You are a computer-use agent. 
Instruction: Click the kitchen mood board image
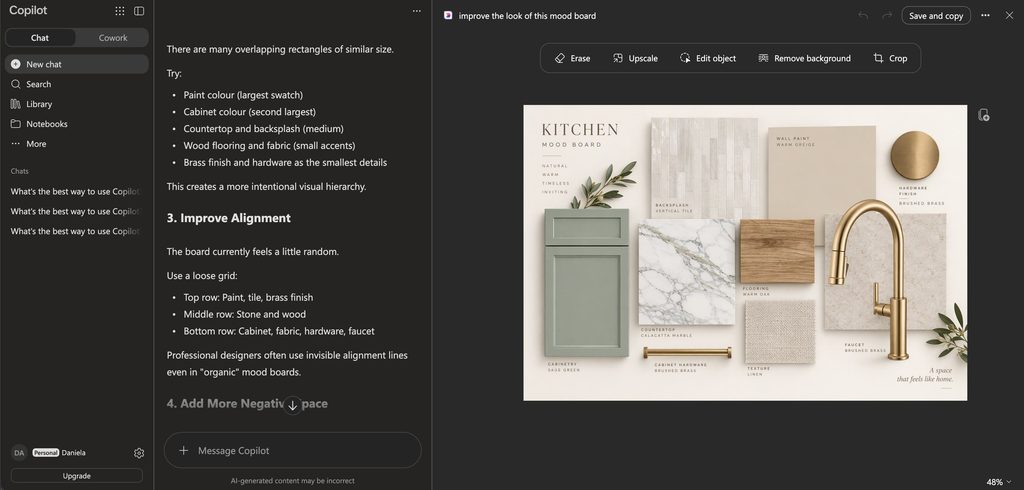745,253
